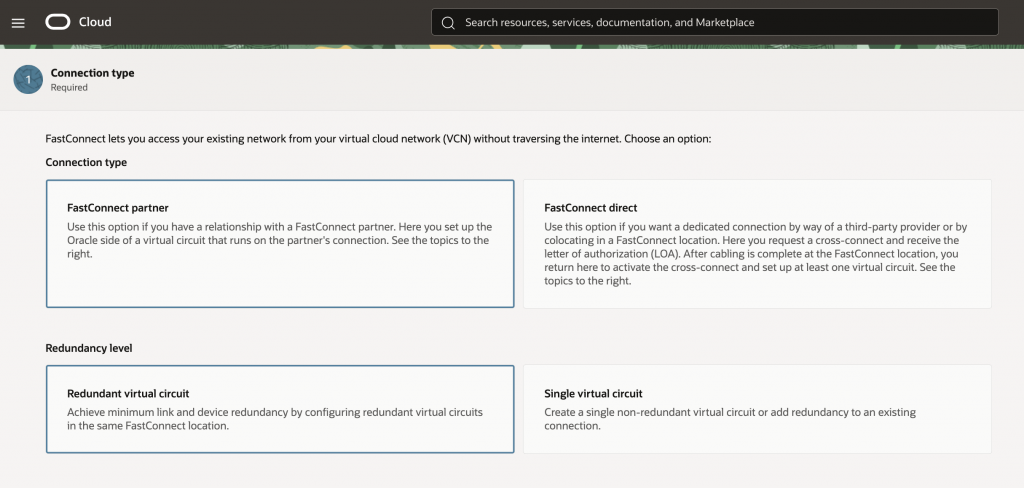Click the Oracle logo icon

point(57,22)
